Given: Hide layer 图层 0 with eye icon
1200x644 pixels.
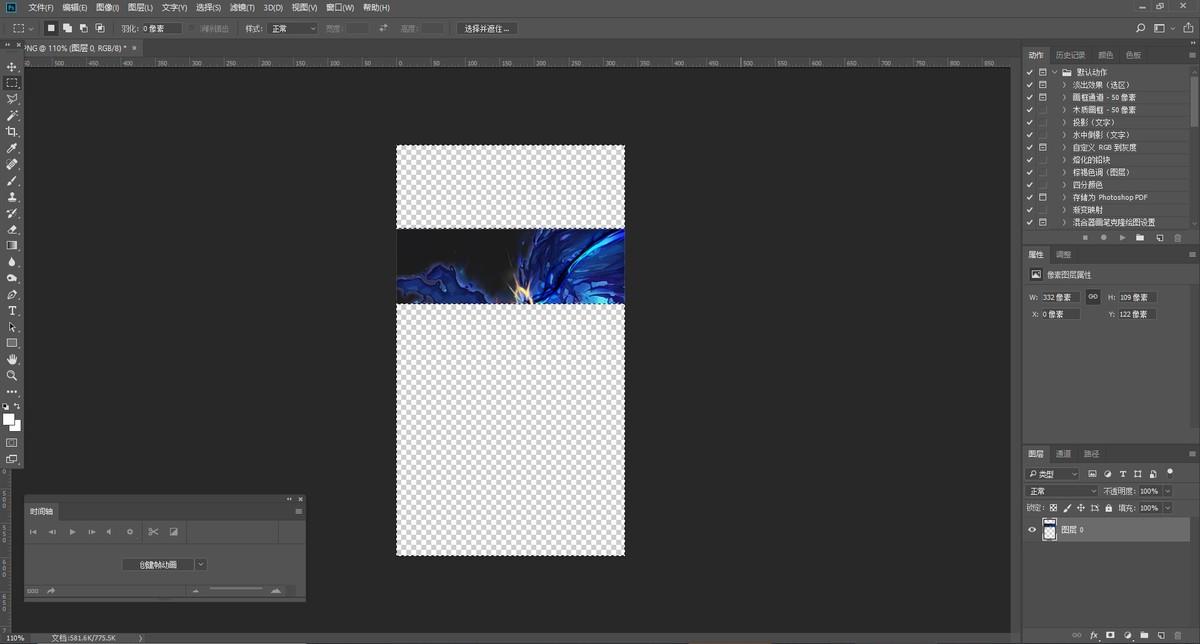Looking at the screenshot, I should coord(1032,530).
